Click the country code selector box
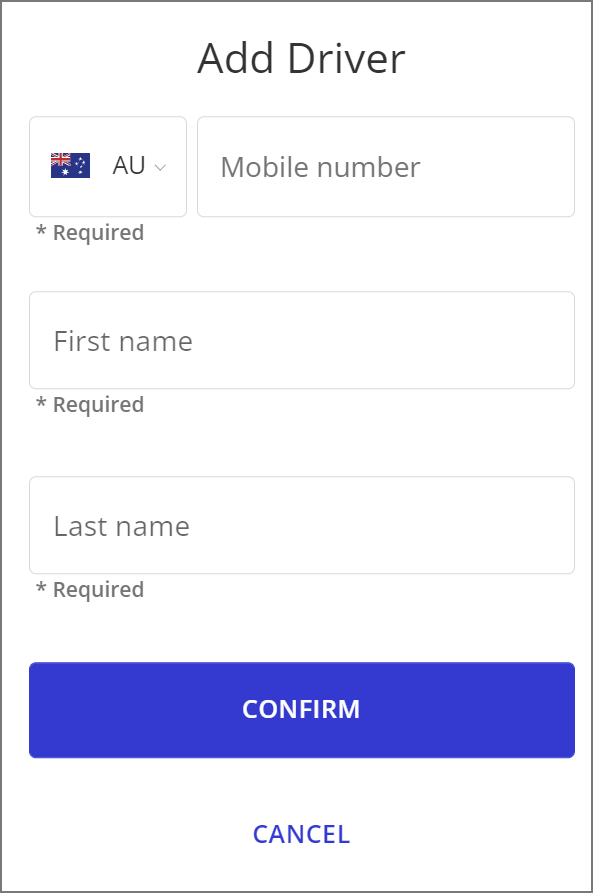 [x=107, y=166]
